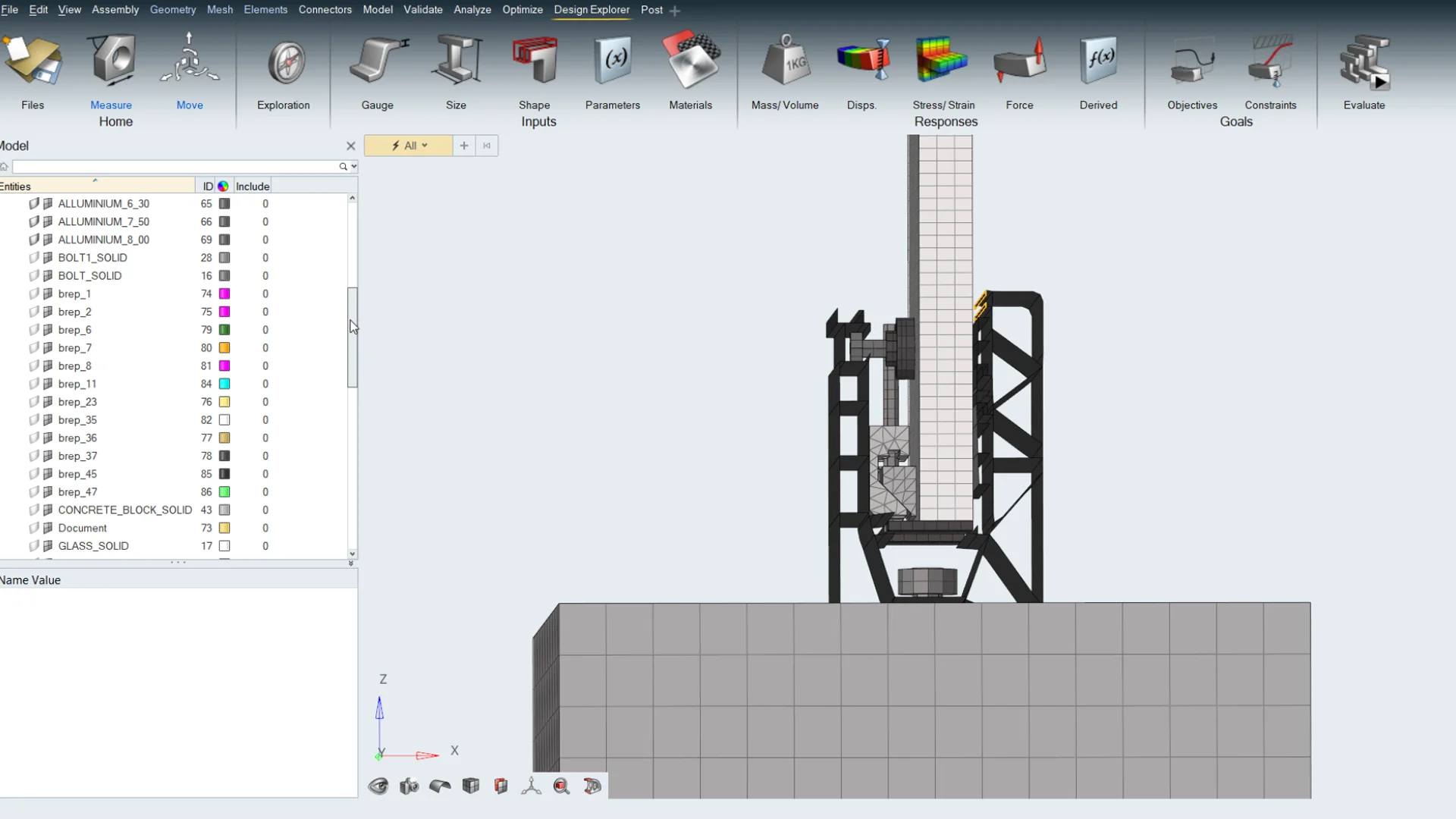Image resolution: width=1456 pixels, height=819 pixels.
Task: Click the Evaluate tool
Action: click(x=1365, y=62)
